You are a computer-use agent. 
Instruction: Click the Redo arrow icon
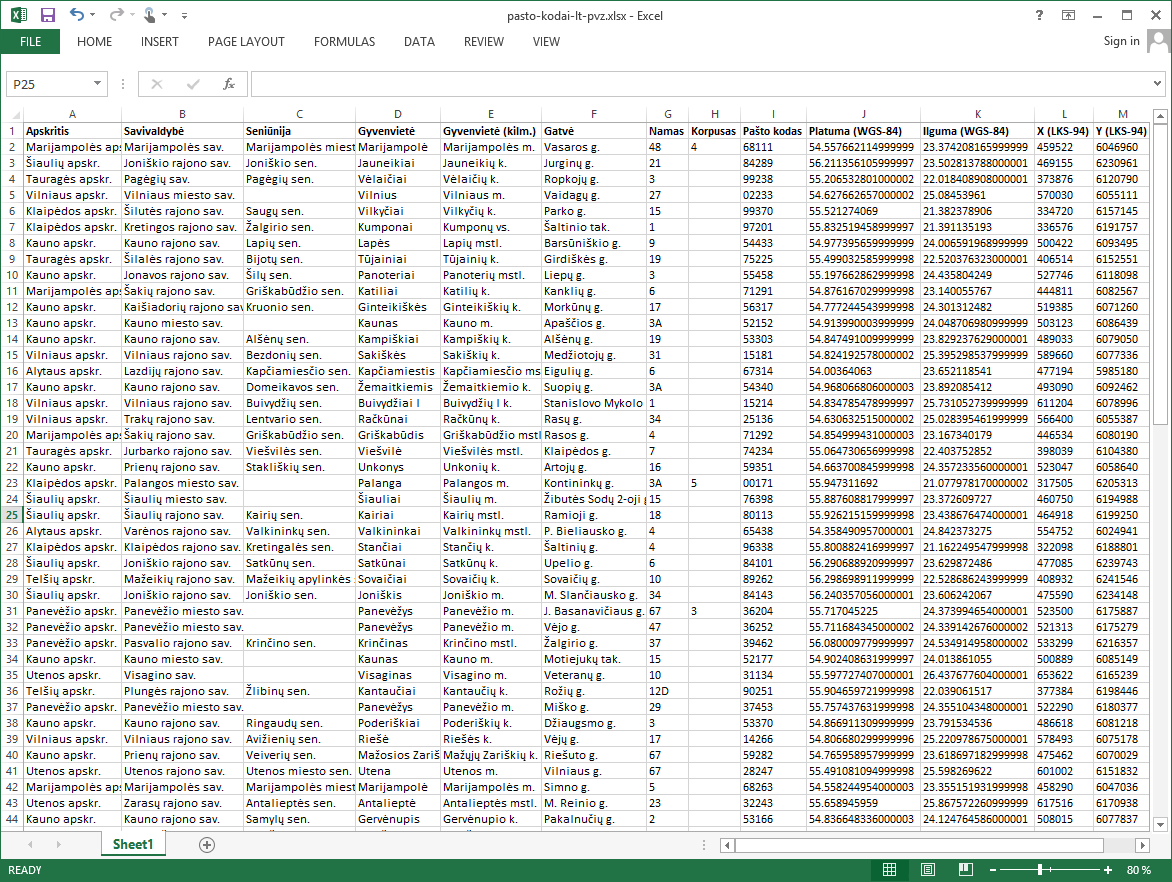coord(116,15)
